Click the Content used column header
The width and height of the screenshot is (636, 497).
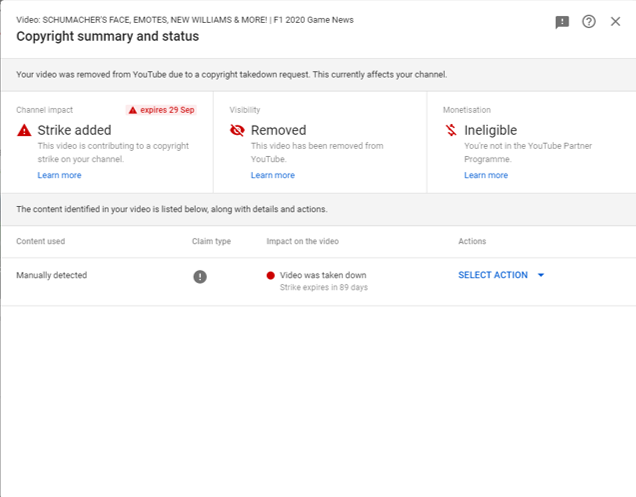click(41, 241)
